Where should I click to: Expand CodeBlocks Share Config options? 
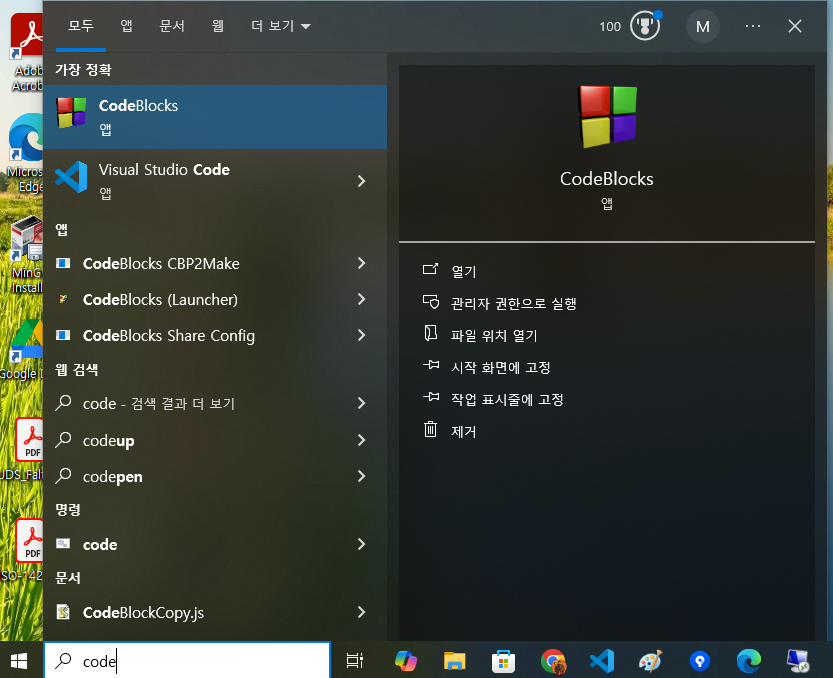pos(361,335)
